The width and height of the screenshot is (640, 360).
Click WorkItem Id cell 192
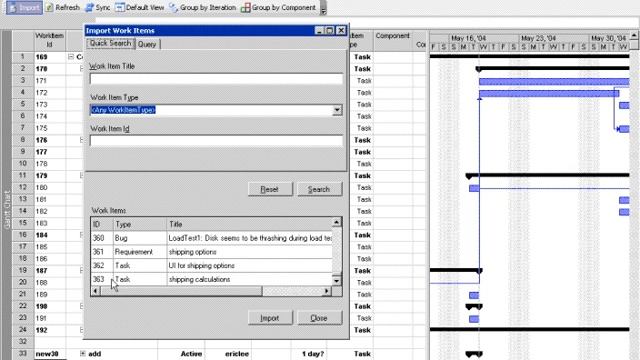pyautogui.click(x=49, y=330)
